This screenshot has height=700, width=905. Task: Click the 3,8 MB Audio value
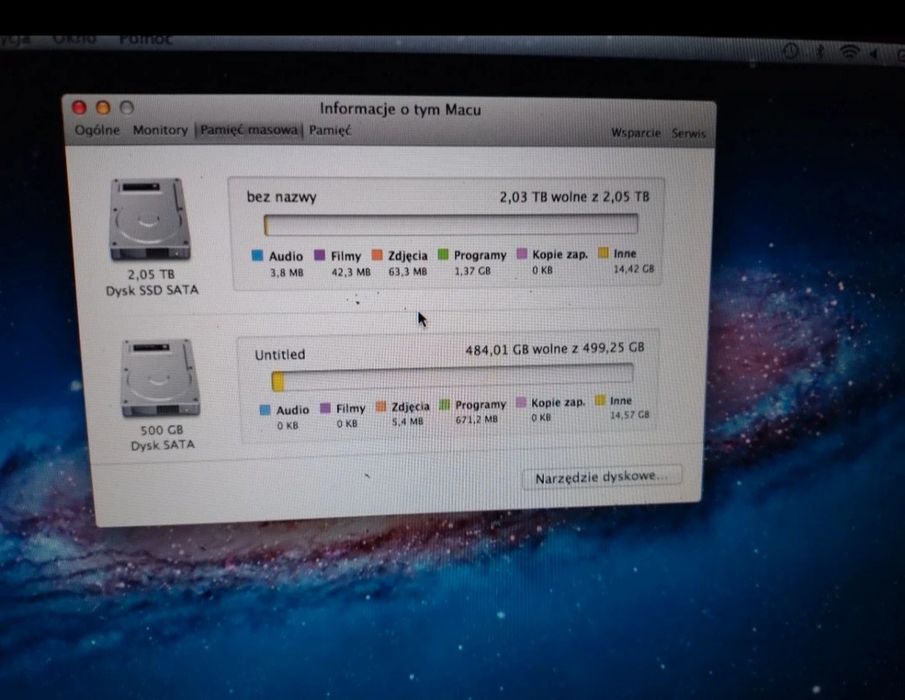coord(286,272)
